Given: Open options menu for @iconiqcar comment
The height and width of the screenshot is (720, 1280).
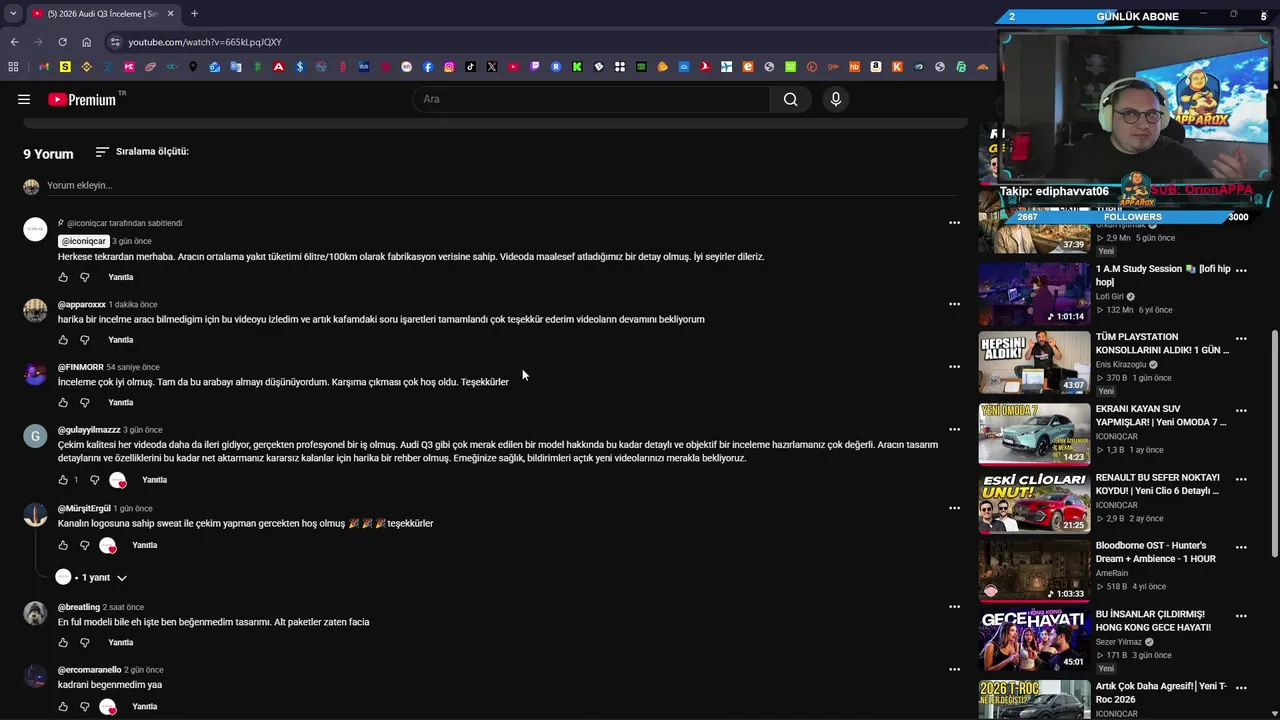Looking at the screenshot, I should [x=954, y=223].
